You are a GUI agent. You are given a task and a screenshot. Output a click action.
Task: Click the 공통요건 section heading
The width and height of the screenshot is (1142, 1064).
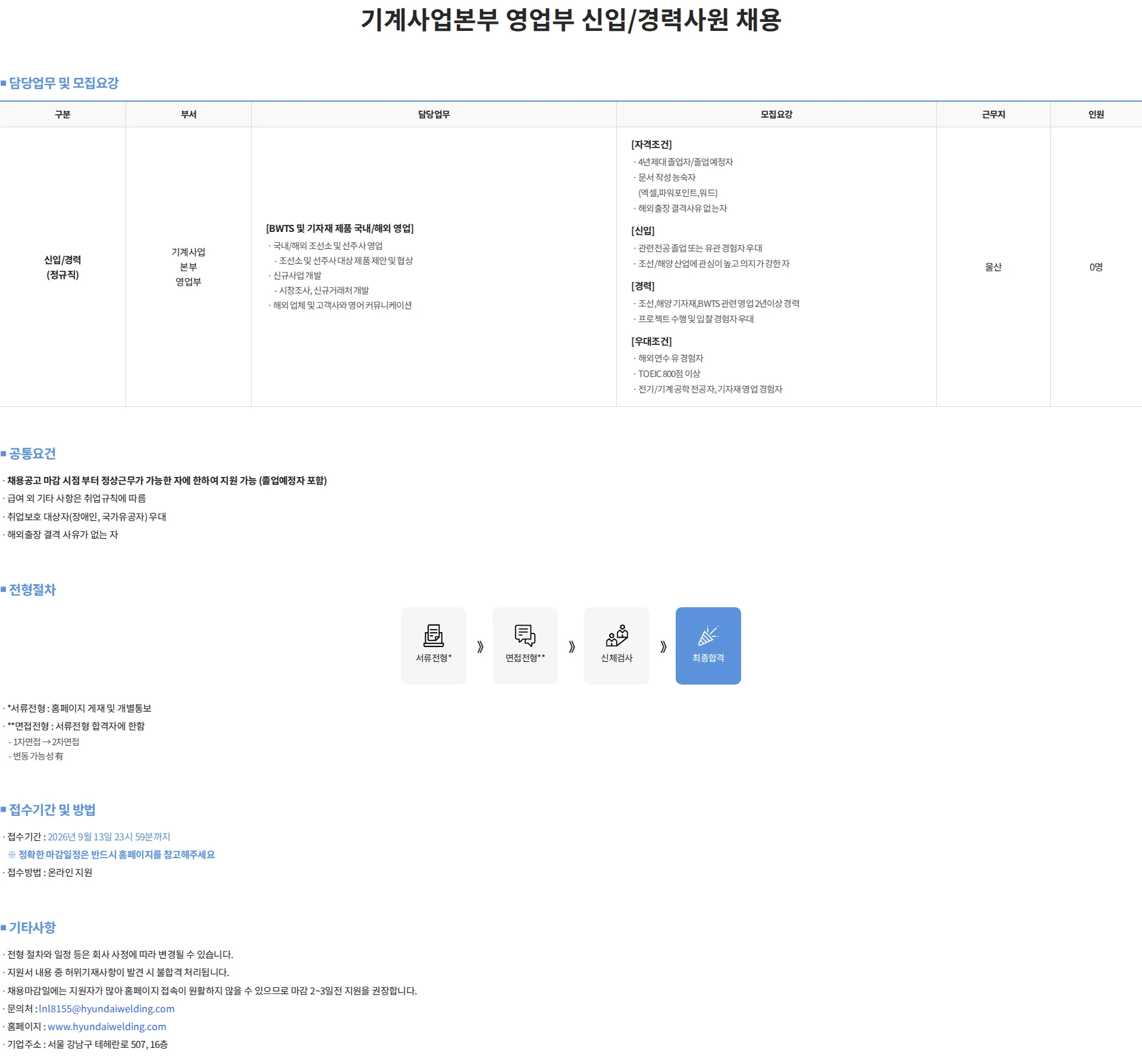click(x=32, y=453)
